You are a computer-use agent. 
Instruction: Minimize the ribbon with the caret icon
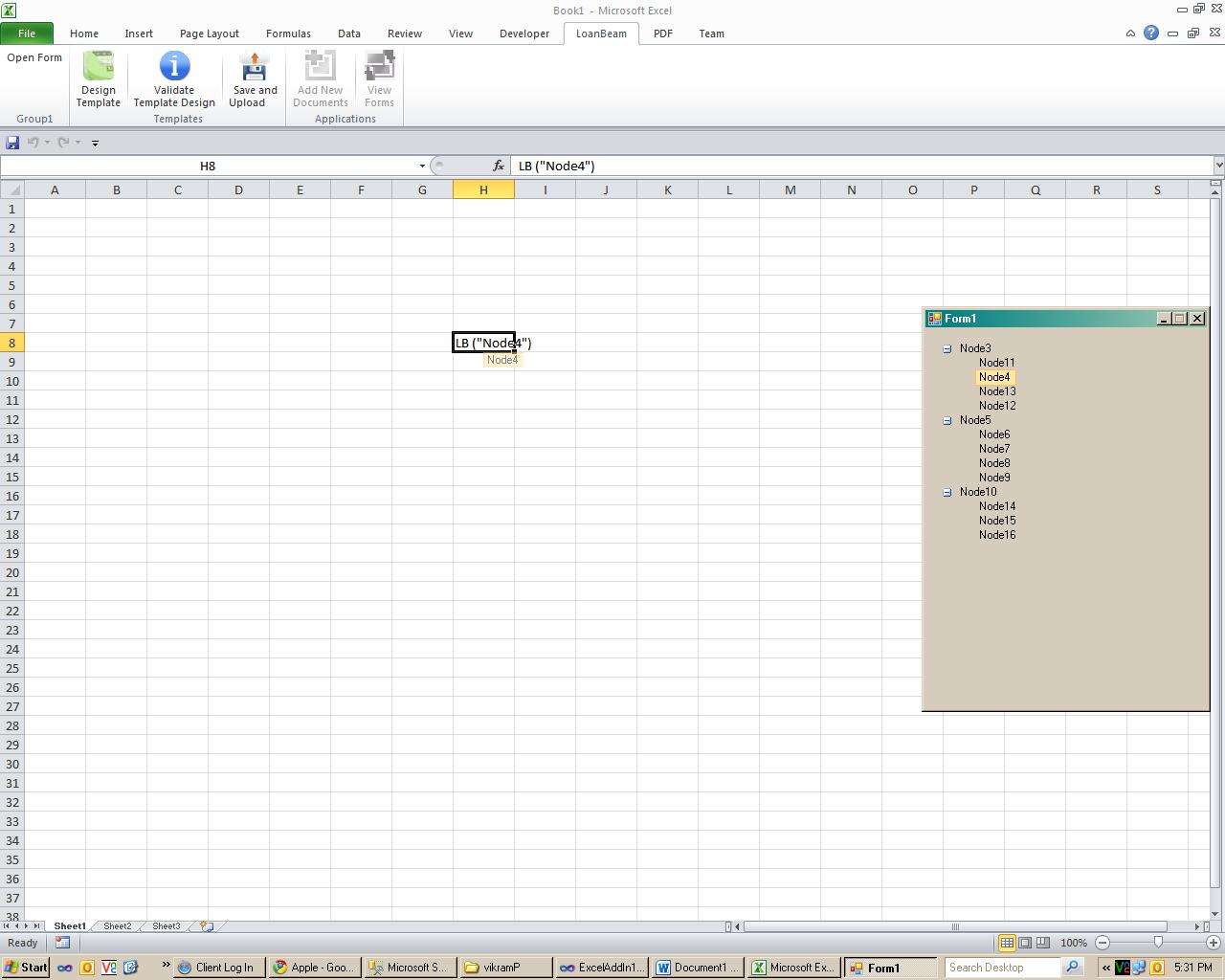pos(1130,33)
